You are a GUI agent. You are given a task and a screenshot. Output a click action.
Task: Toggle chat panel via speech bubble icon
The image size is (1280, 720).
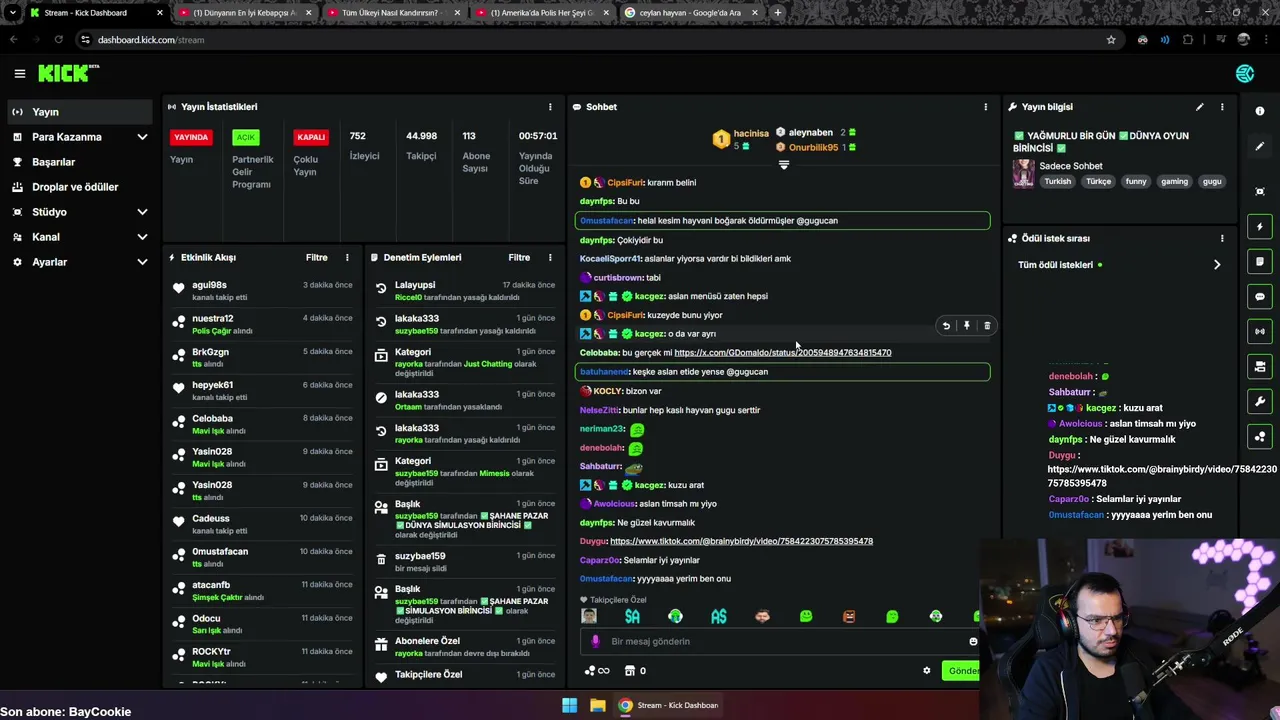1260,297
